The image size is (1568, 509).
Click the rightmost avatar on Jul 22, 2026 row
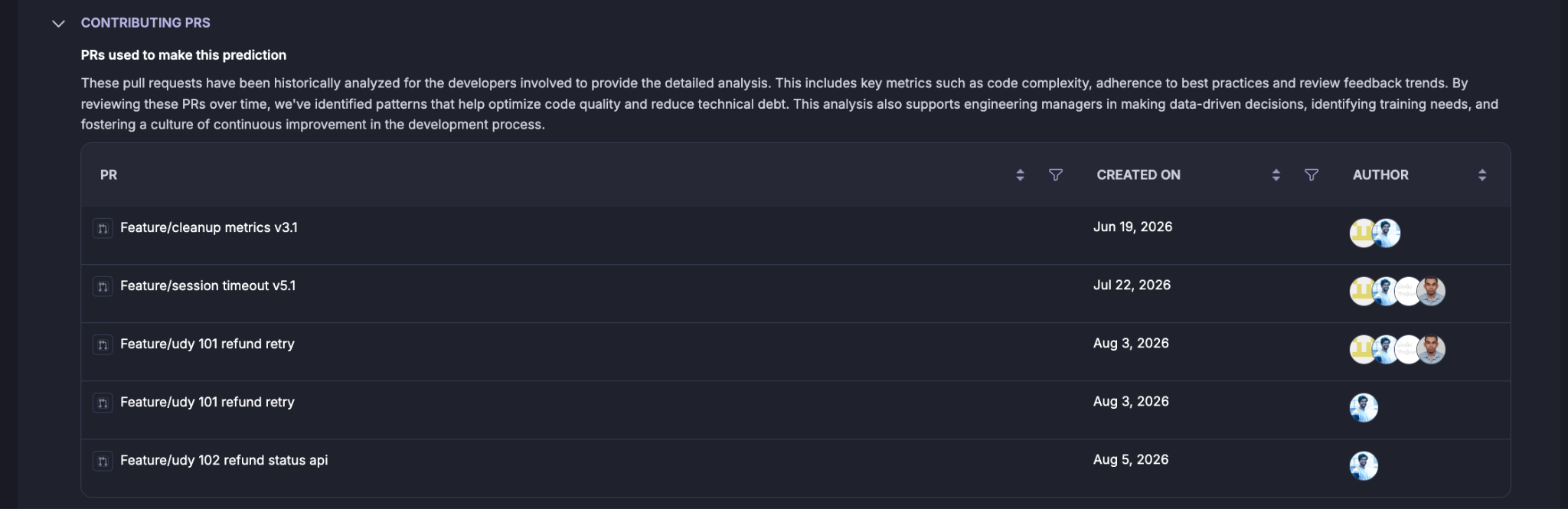click(1431, 292)
